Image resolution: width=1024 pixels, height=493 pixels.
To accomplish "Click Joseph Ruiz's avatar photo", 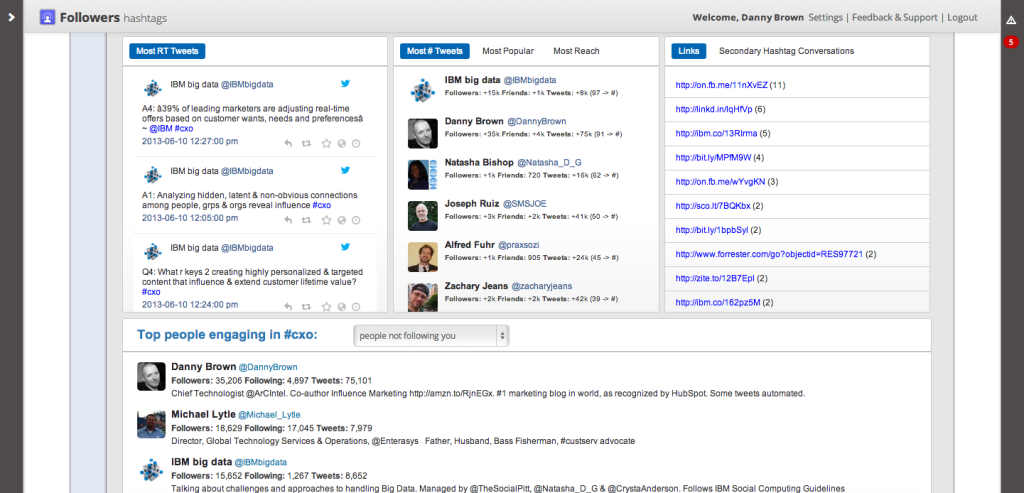I will pos(423,215).
